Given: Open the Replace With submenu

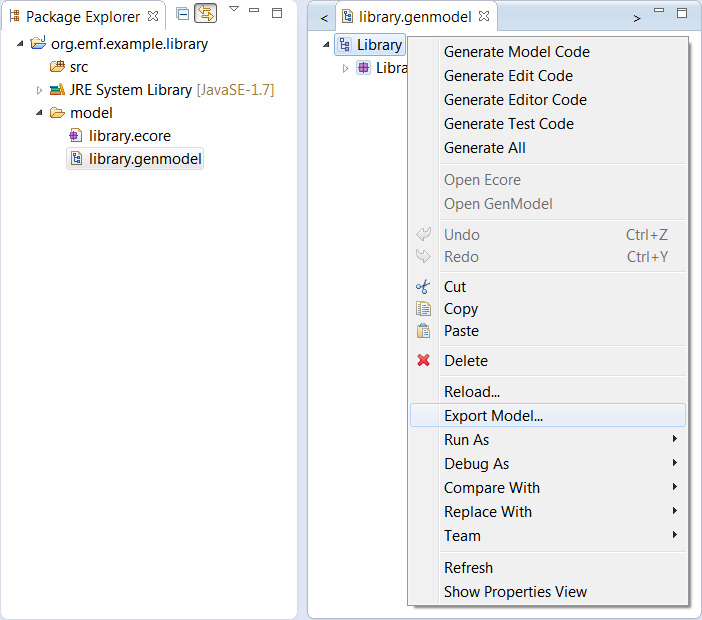Looking at the screenshot, I should click(548, 512).
